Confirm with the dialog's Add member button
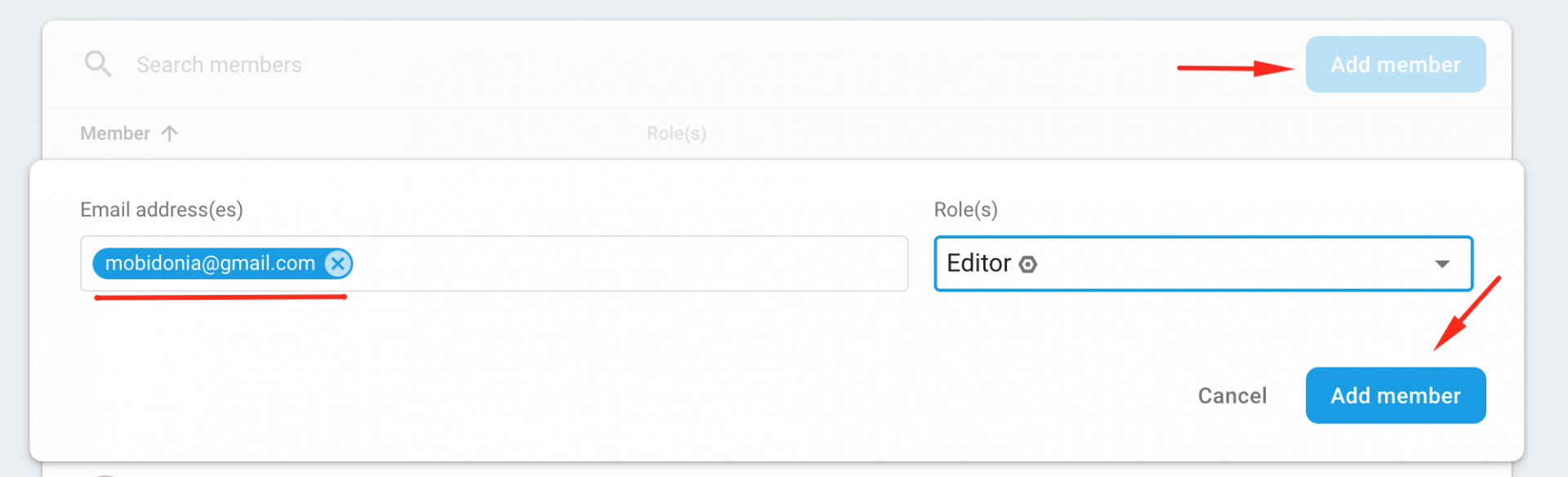 (1395, 395)
